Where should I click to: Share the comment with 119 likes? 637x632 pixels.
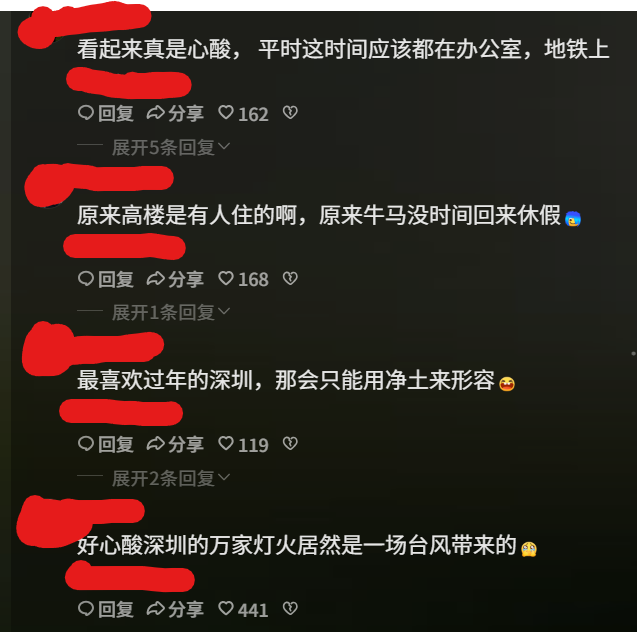175,444
